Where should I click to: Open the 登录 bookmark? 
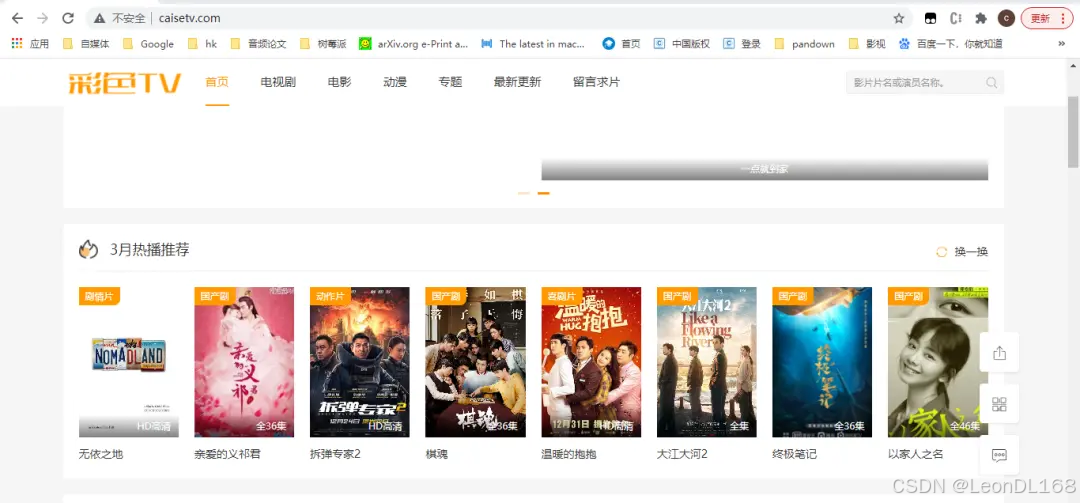[742, 43]
